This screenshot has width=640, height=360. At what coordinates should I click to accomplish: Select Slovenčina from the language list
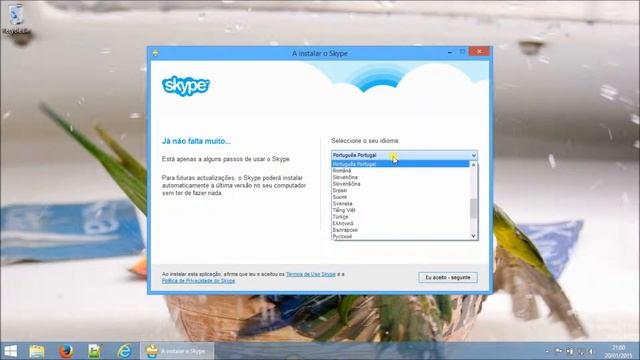400,177
